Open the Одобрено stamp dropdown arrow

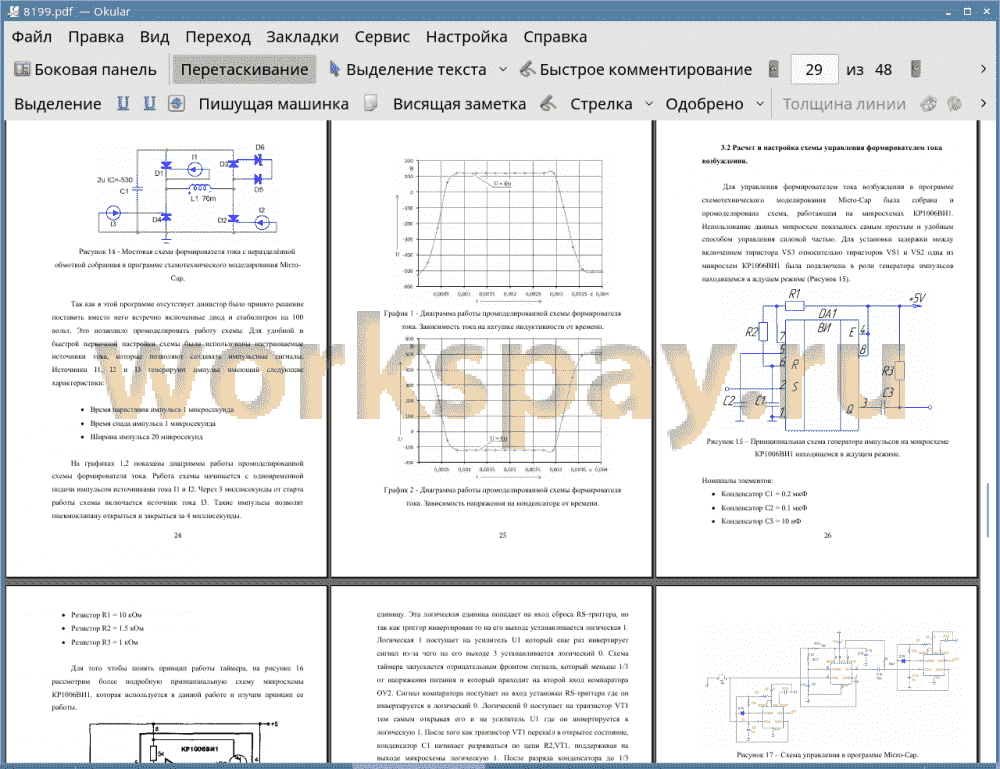click(x=760, y=104)
